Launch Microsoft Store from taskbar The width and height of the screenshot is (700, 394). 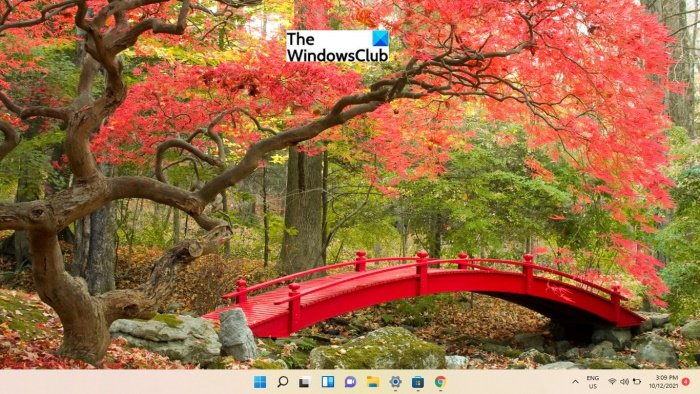coord(418,382)
